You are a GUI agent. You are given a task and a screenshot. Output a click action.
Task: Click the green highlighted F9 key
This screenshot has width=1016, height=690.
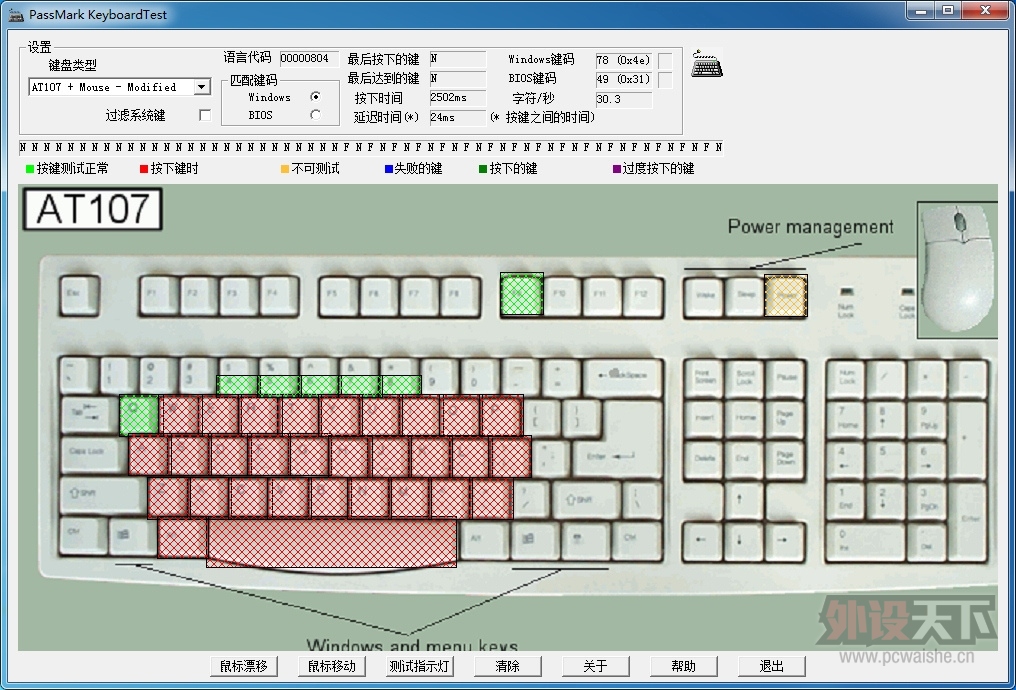(x=522, y=294)
